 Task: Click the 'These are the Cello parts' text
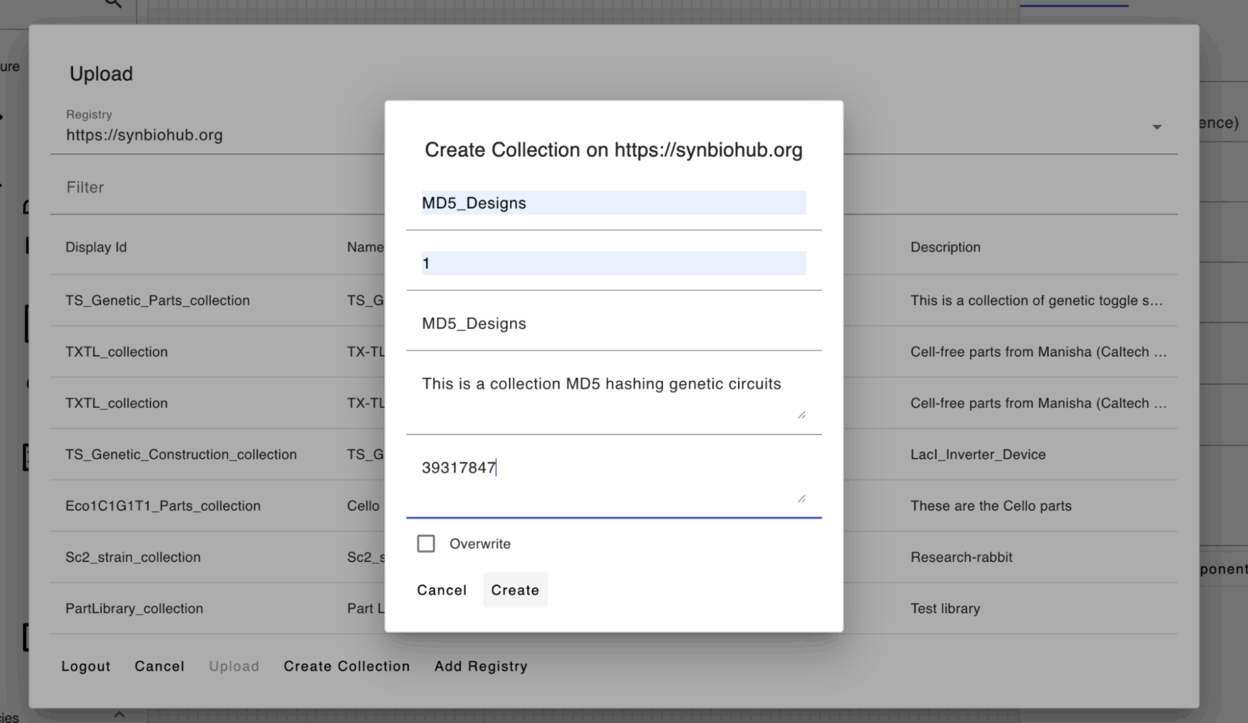991,506
